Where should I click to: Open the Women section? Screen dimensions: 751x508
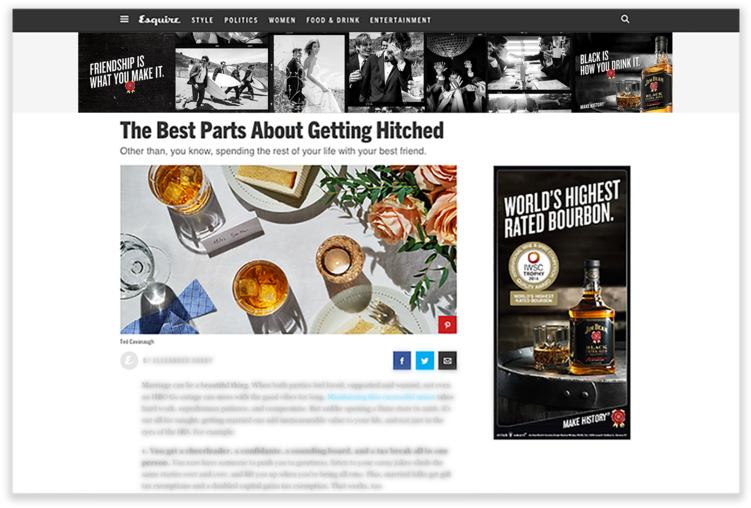tap(282, 20)
